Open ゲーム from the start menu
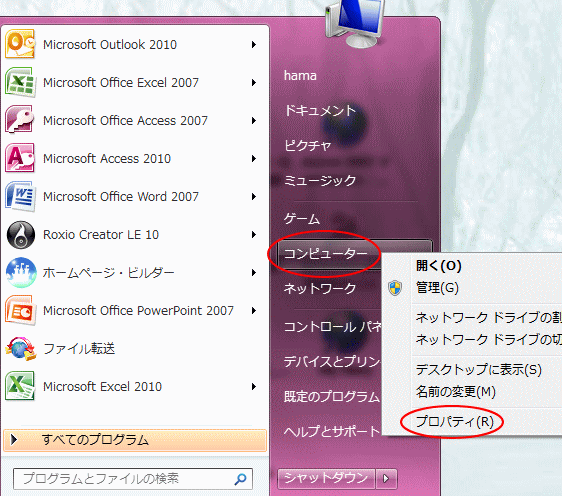Screen dimensions: 562x496 (301, 219)
